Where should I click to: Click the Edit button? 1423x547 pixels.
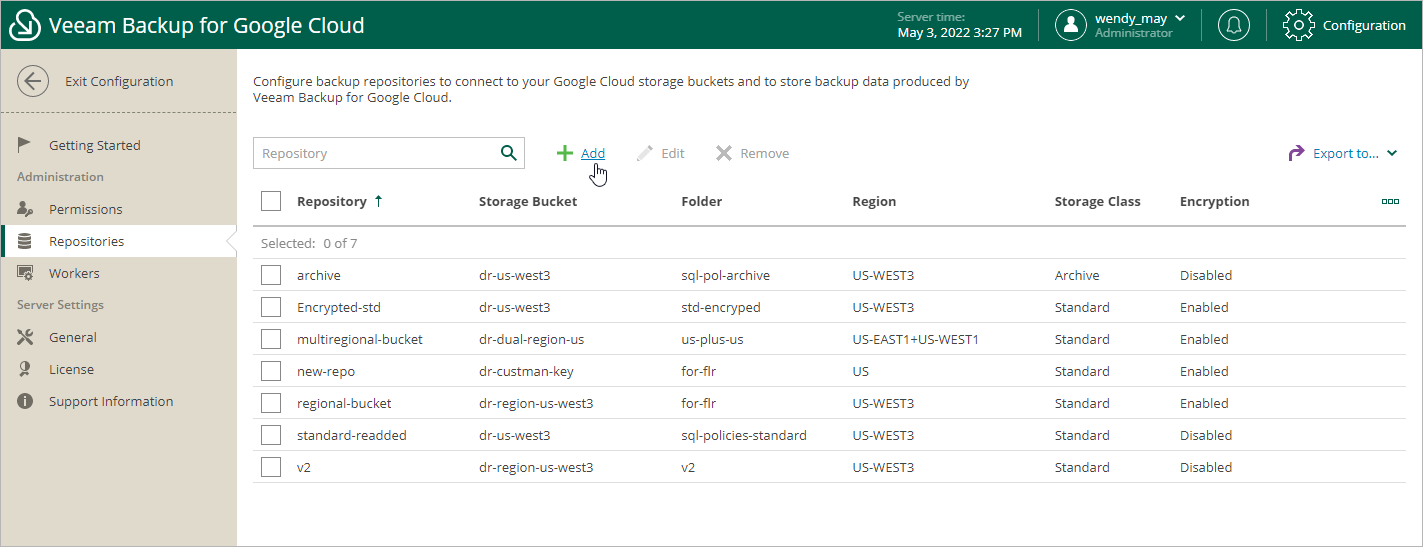pyautogui.click(x=660, y=153)
